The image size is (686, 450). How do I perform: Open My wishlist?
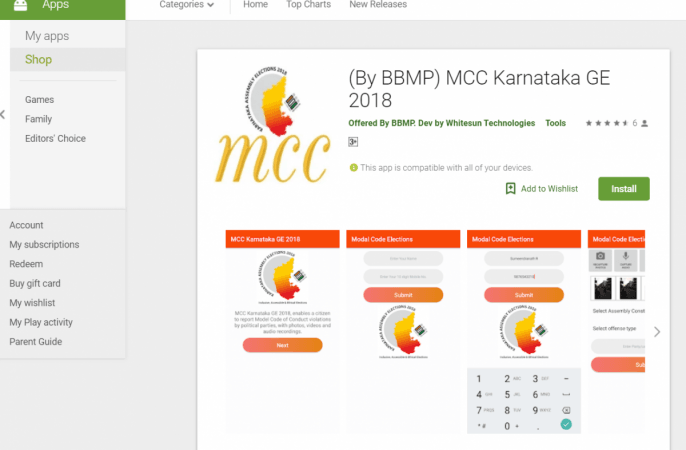tap(32, 303)
